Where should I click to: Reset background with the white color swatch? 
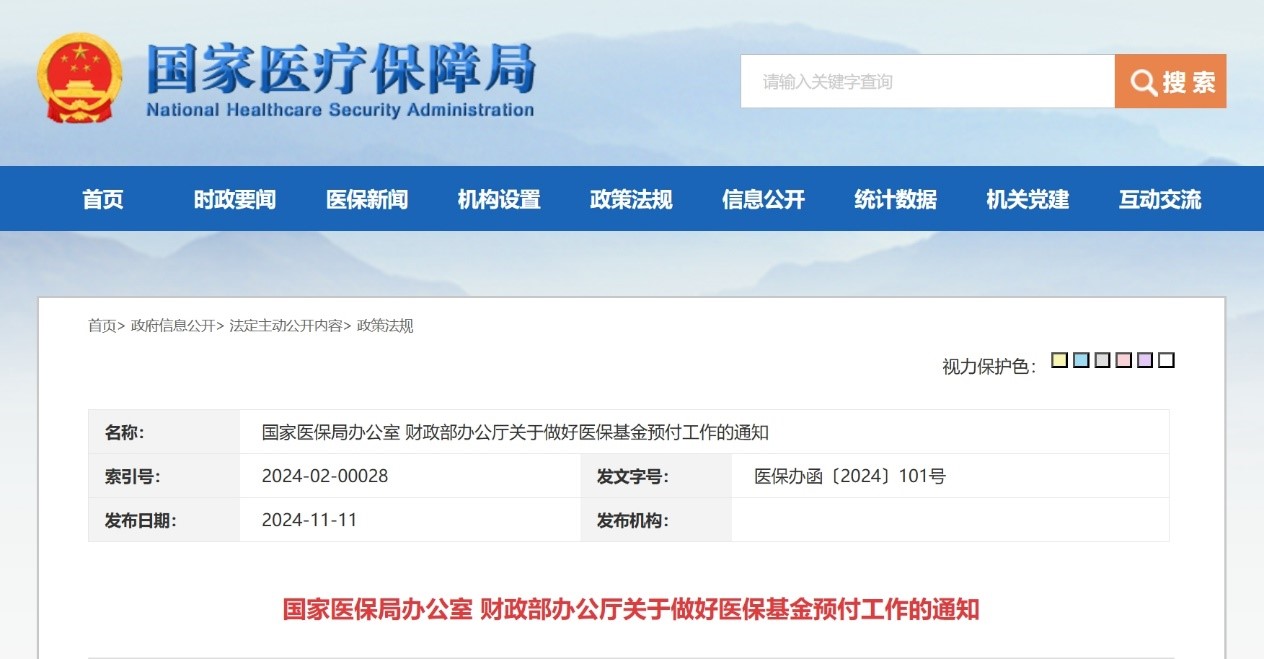coord(1166,360)
